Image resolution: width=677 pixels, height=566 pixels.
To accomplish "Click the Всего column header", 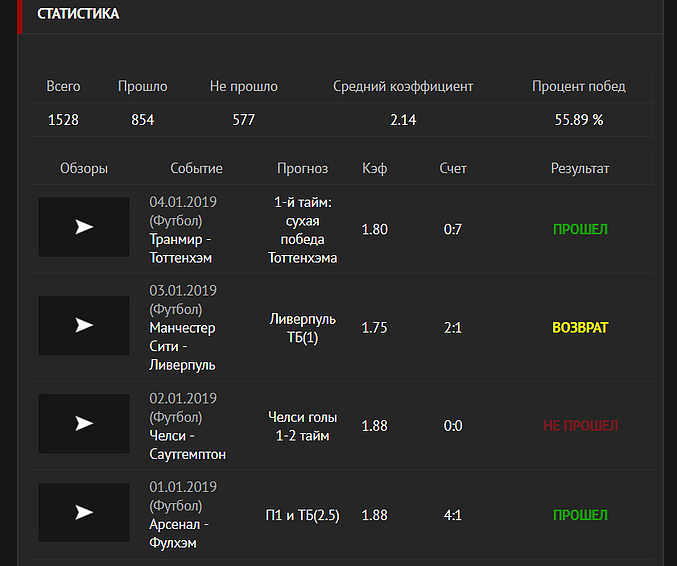I will coord(63,86).
